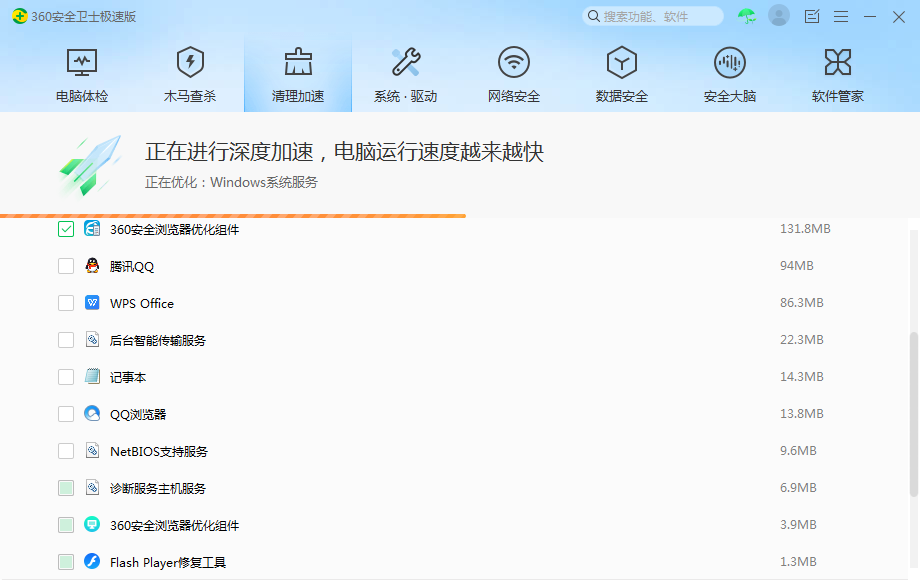Screen dimensions: 920x580
Task: Click the 14.3MB size value
Action: pyautogui.click(x=801, y=377)
